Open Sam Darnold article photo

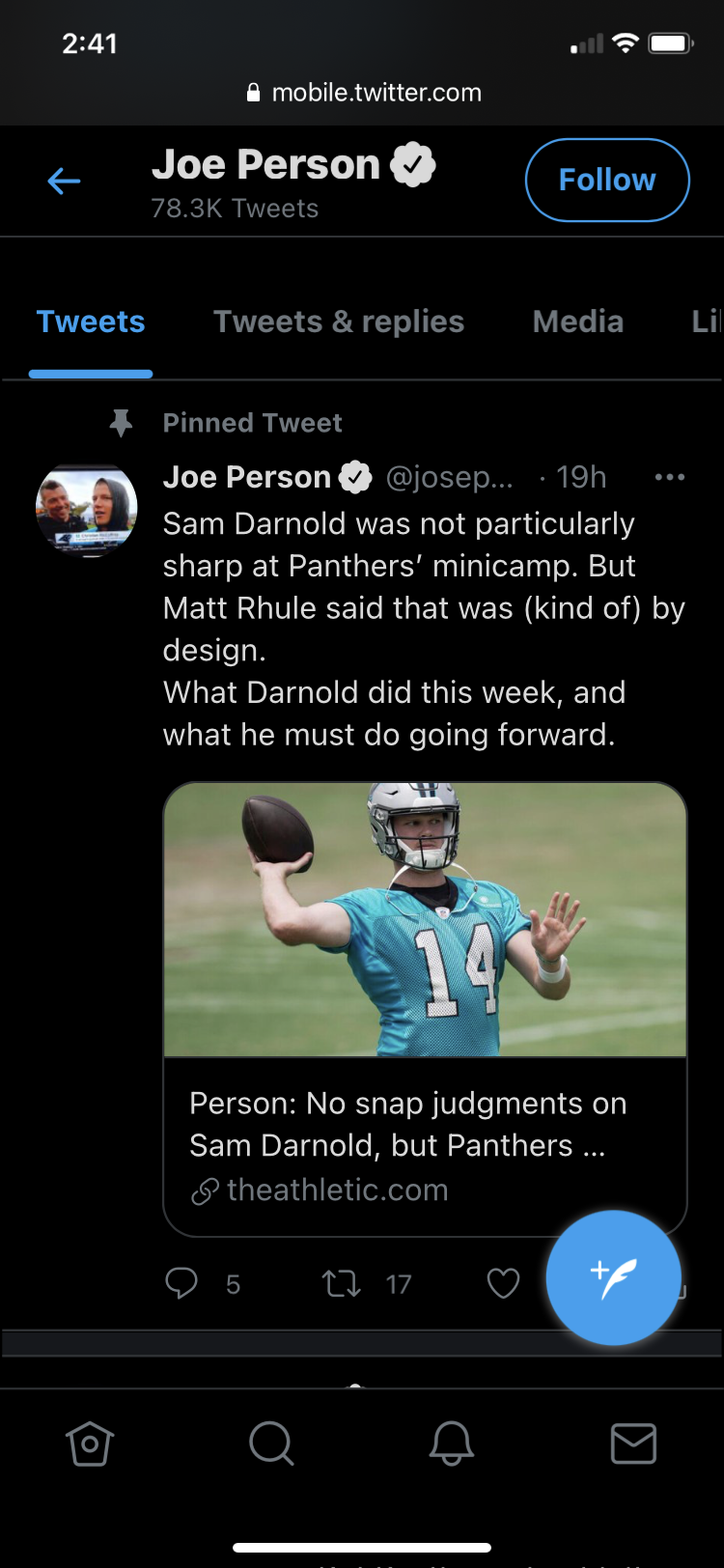425,919
